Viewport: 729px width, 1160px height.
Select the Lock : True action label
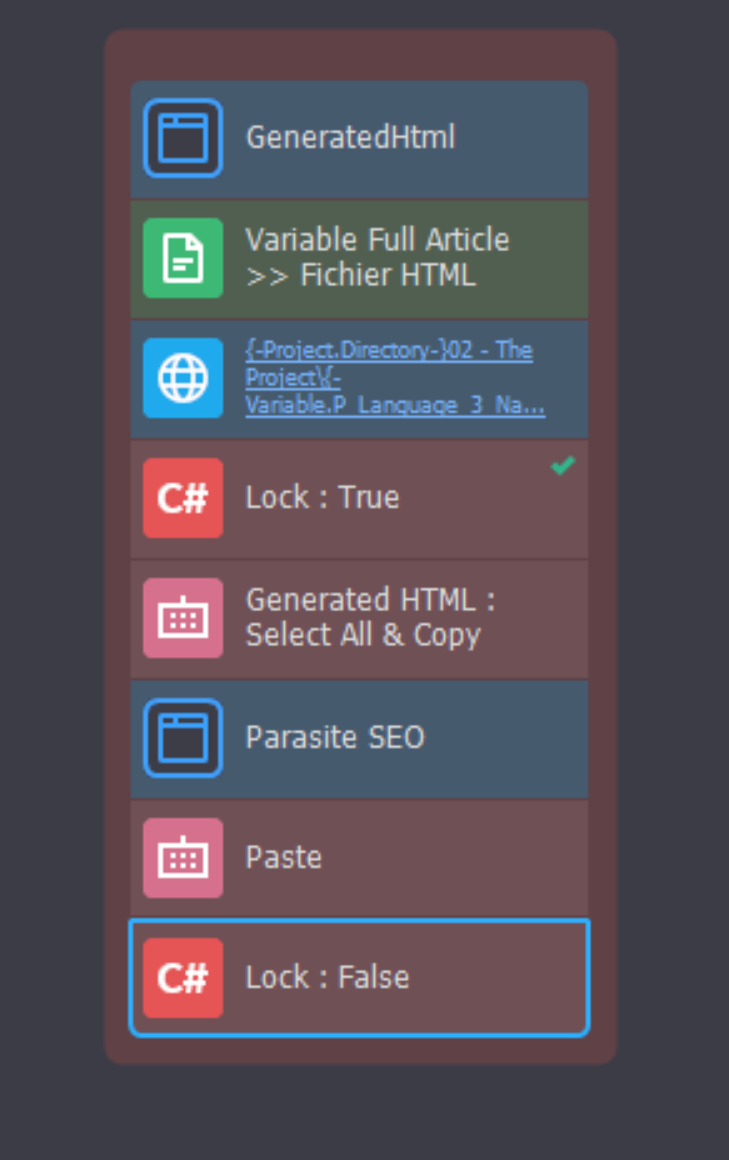[x=322, y=498]
